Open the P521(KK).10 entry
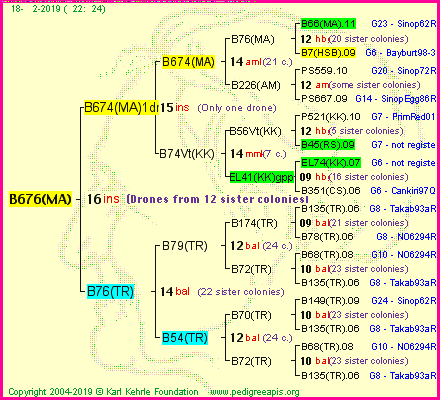Image resolution: width=440 pixels, height=400 pixels. (331, 117)
